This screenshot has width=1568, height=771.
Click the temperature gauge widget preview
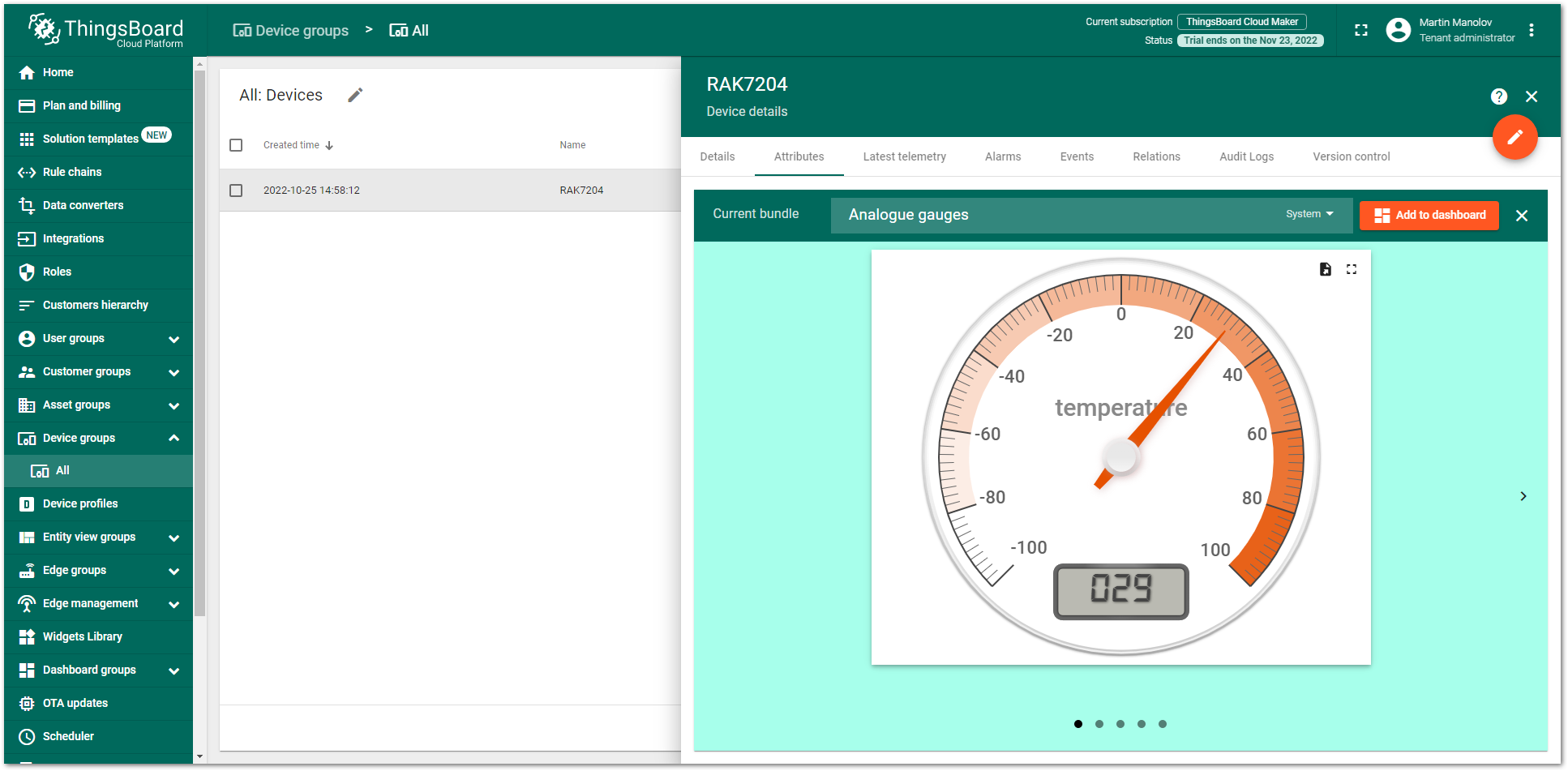pyautogui.click(x=1121, y=457)
